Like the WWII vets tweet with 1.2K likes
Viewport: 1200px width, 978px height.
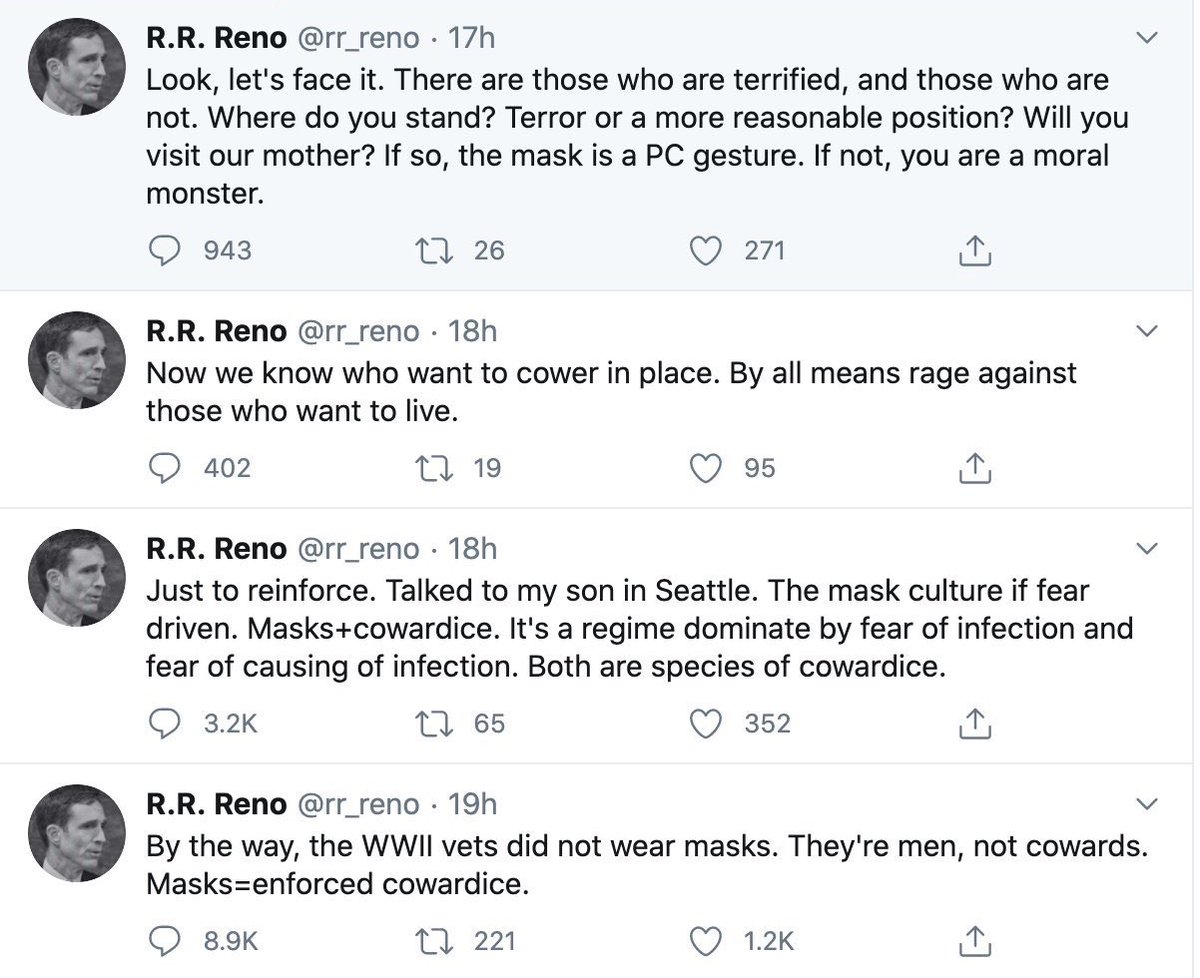click(x=707, y=941)
